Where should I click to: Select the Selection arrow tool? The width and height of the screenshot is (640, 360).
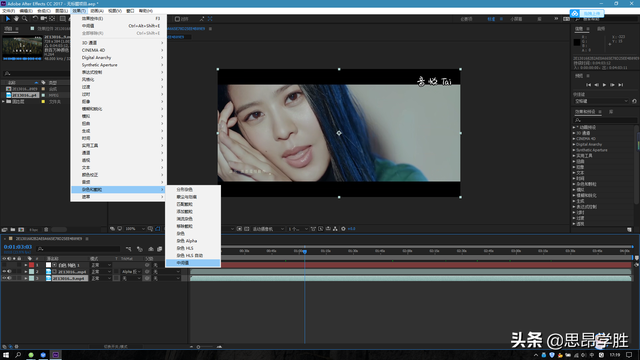pyautogui.click(x=8, y=19)
